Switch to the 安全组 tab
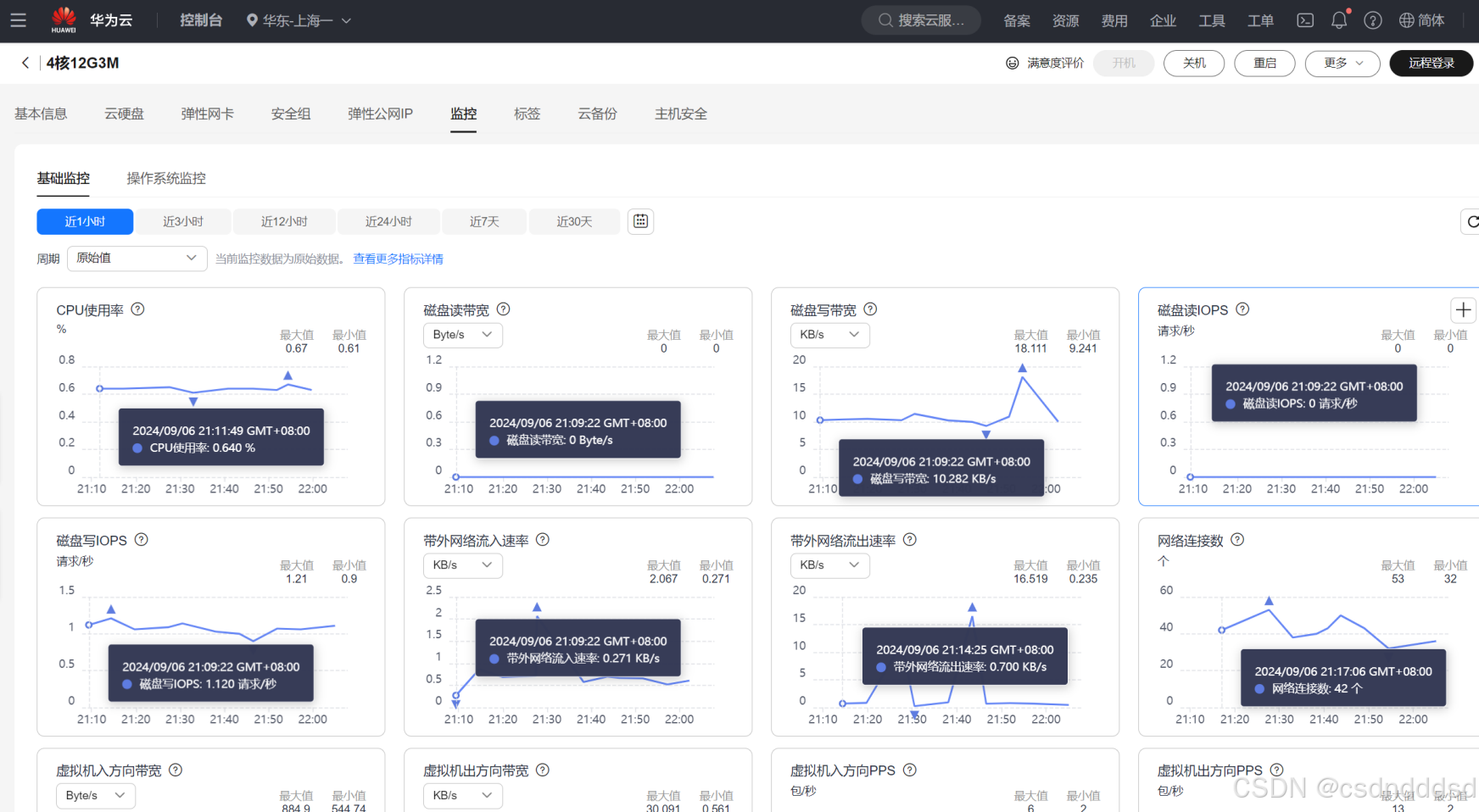This screenshot has width=1479, height=812. pyautogui.click(x=291, y=114)
